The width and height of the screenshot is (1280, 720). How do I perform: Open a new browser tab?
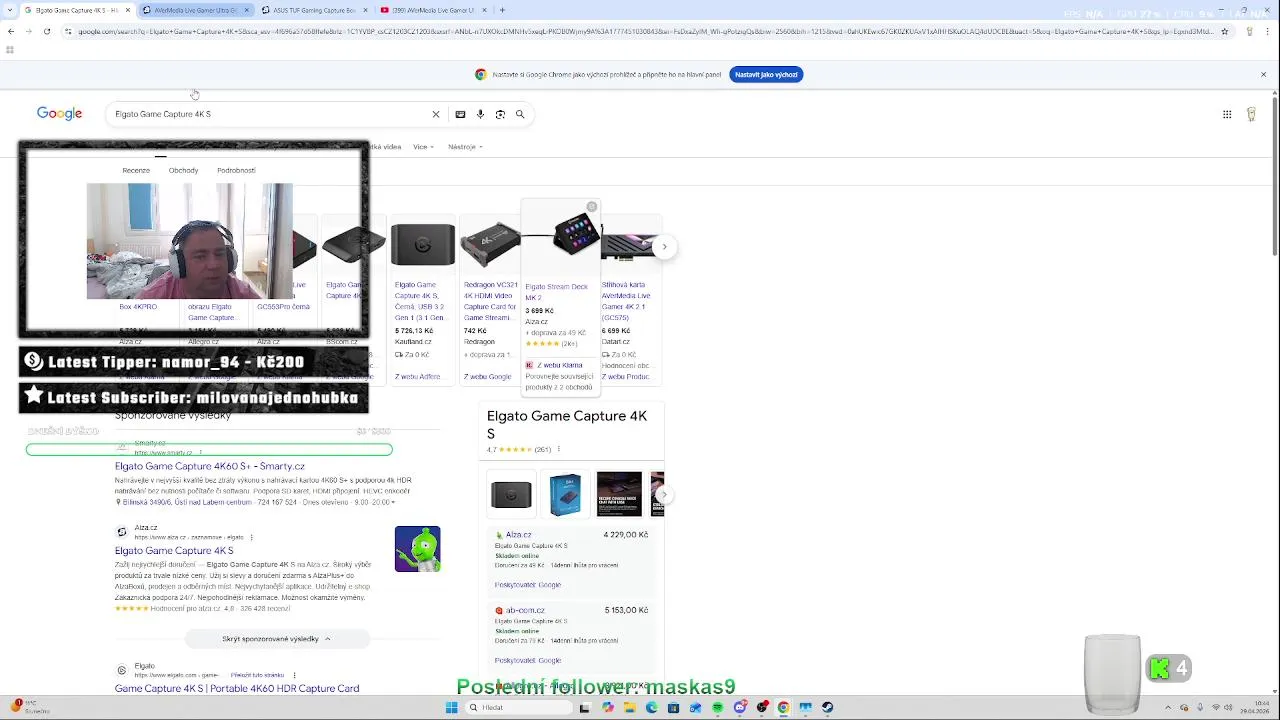pyautogui.click(x=502, y=10)
